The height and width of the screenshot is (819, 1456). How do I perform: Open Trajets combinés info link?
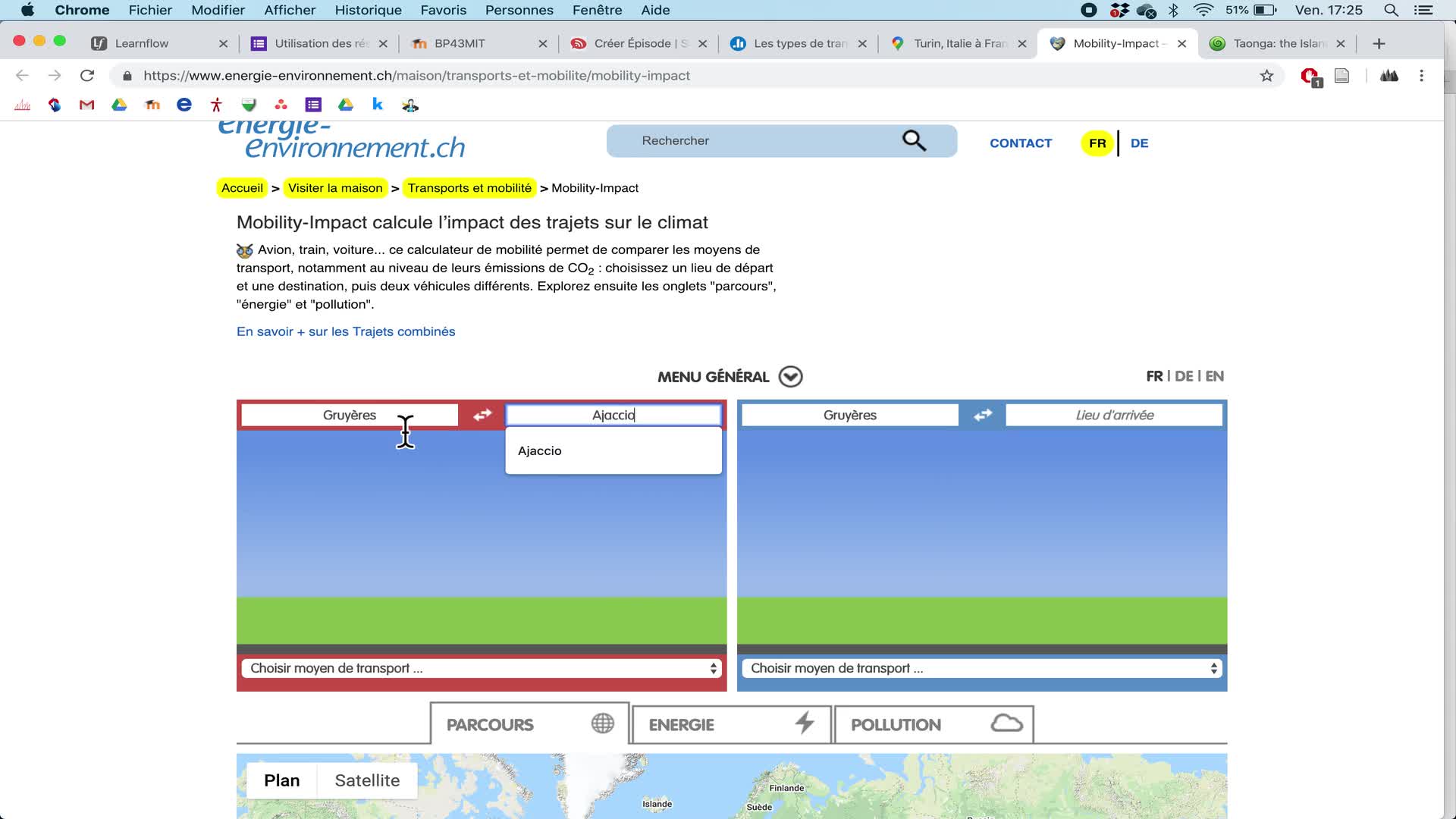point(346,331)
